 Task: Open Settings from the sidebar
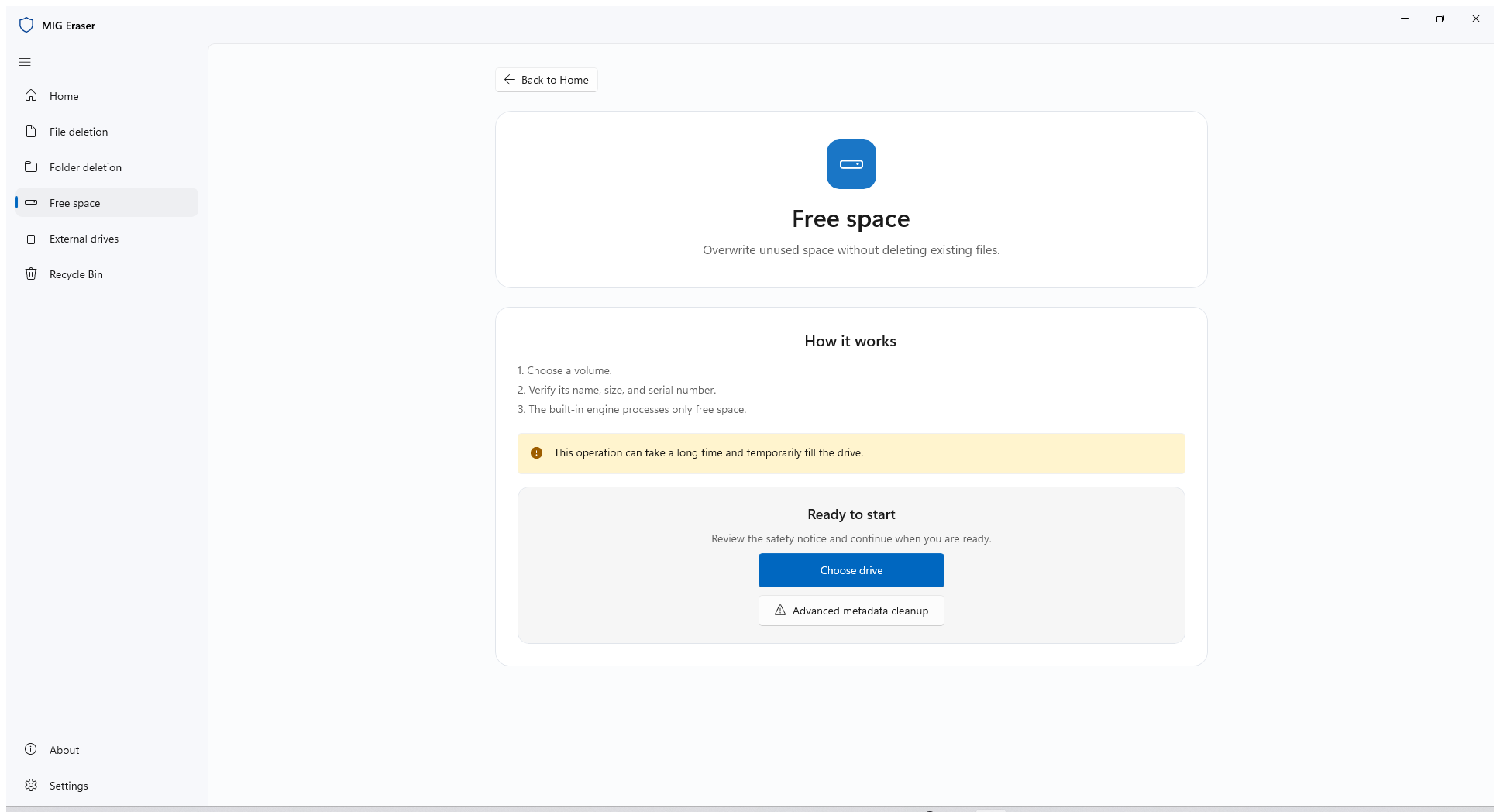107,786
